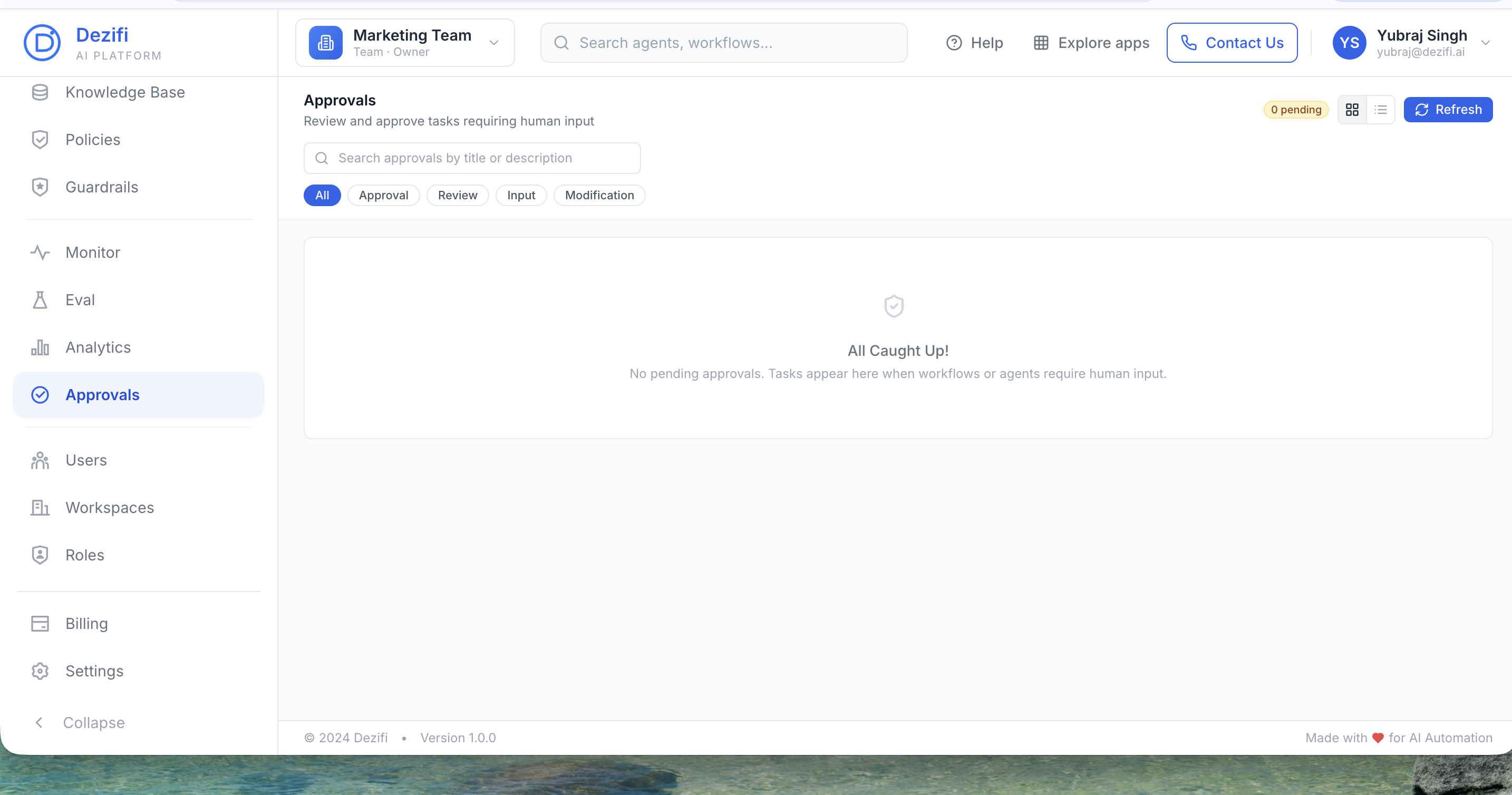Click the Dezifi logo icon
The image size is (1512, 795).
point(42,42)
